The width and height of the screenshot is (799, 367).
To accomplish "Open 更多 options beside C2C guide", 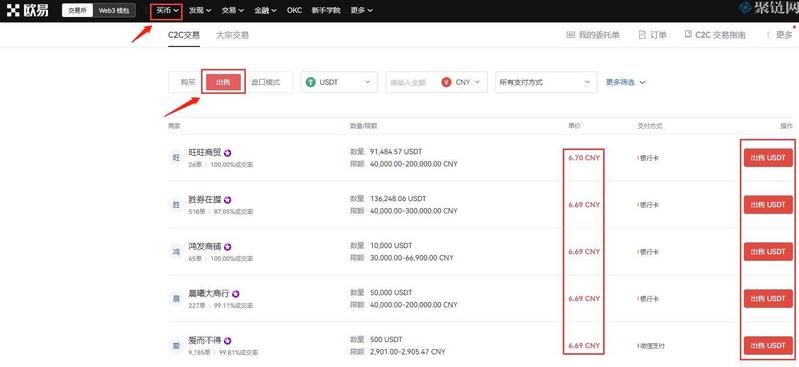I will pos(780,35).
